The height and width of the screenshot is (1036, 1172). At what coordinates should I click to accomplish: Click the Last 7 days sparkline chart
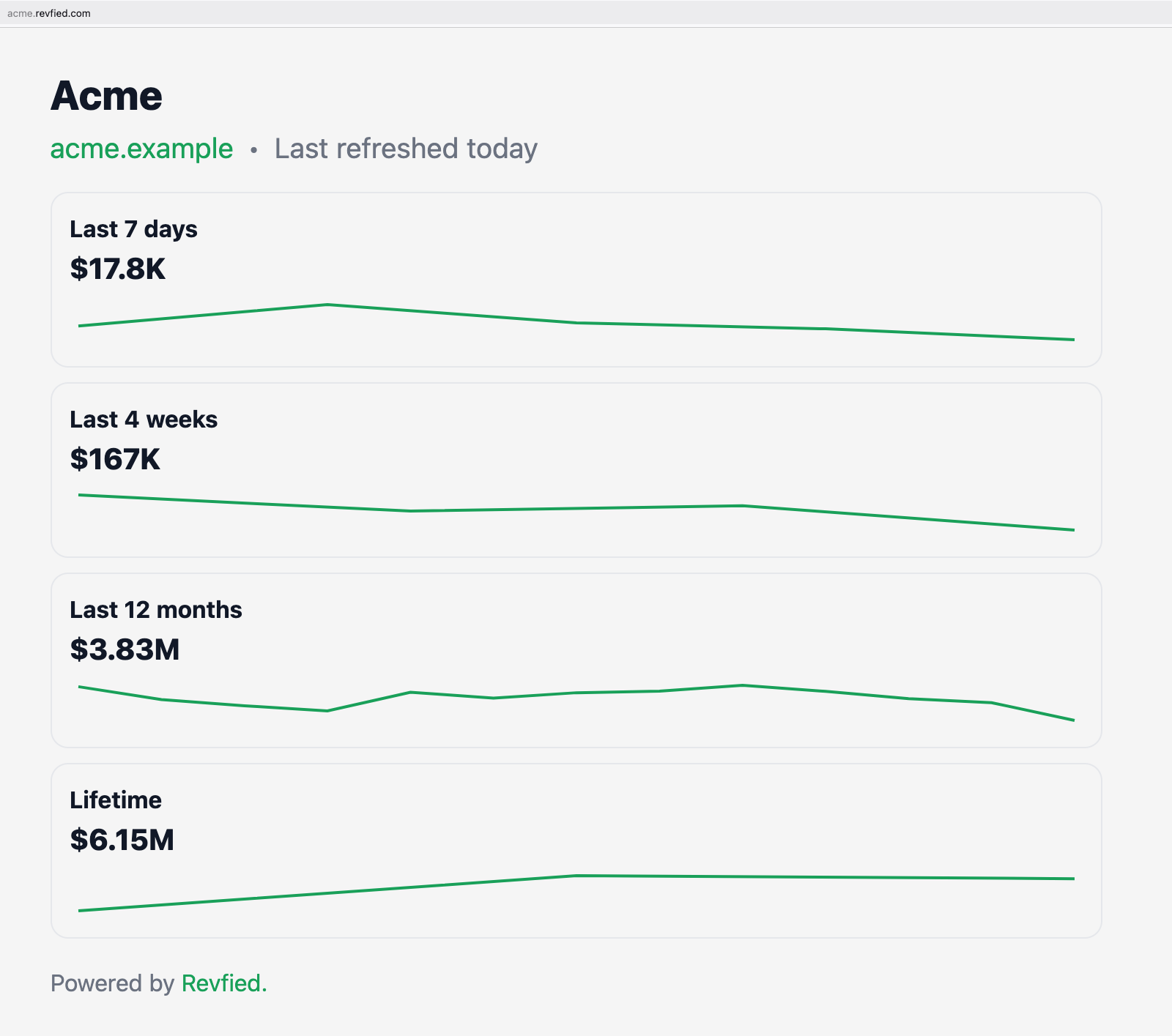(x=576, y=323)
